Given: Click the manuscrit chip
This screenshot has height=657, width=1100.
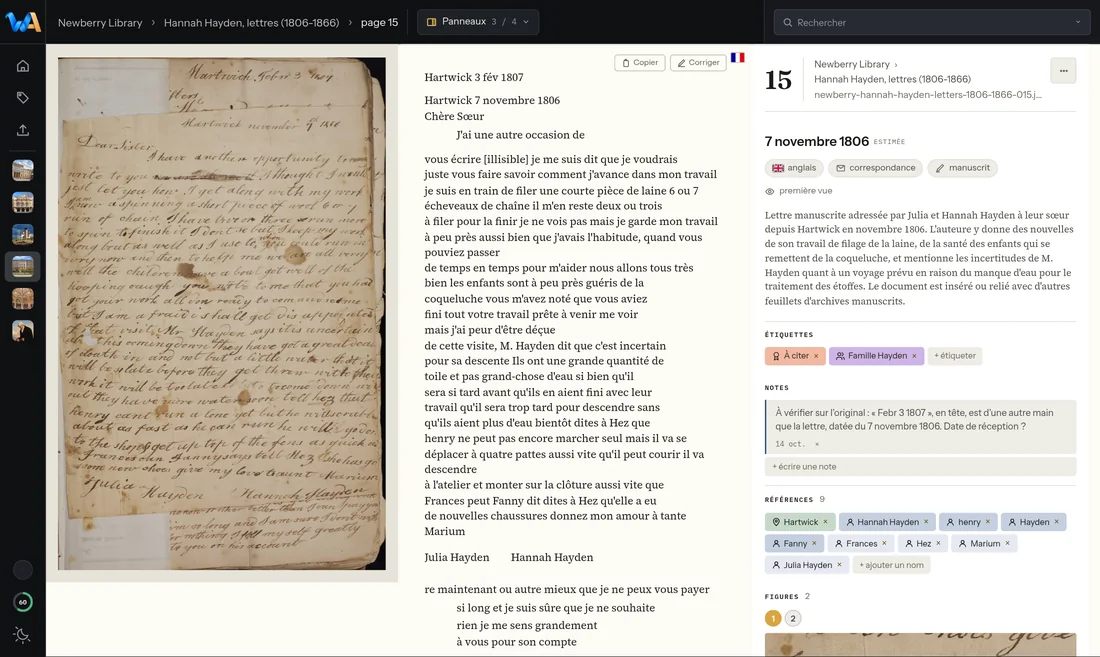Looking at the screenshot, I should (962, 168).
